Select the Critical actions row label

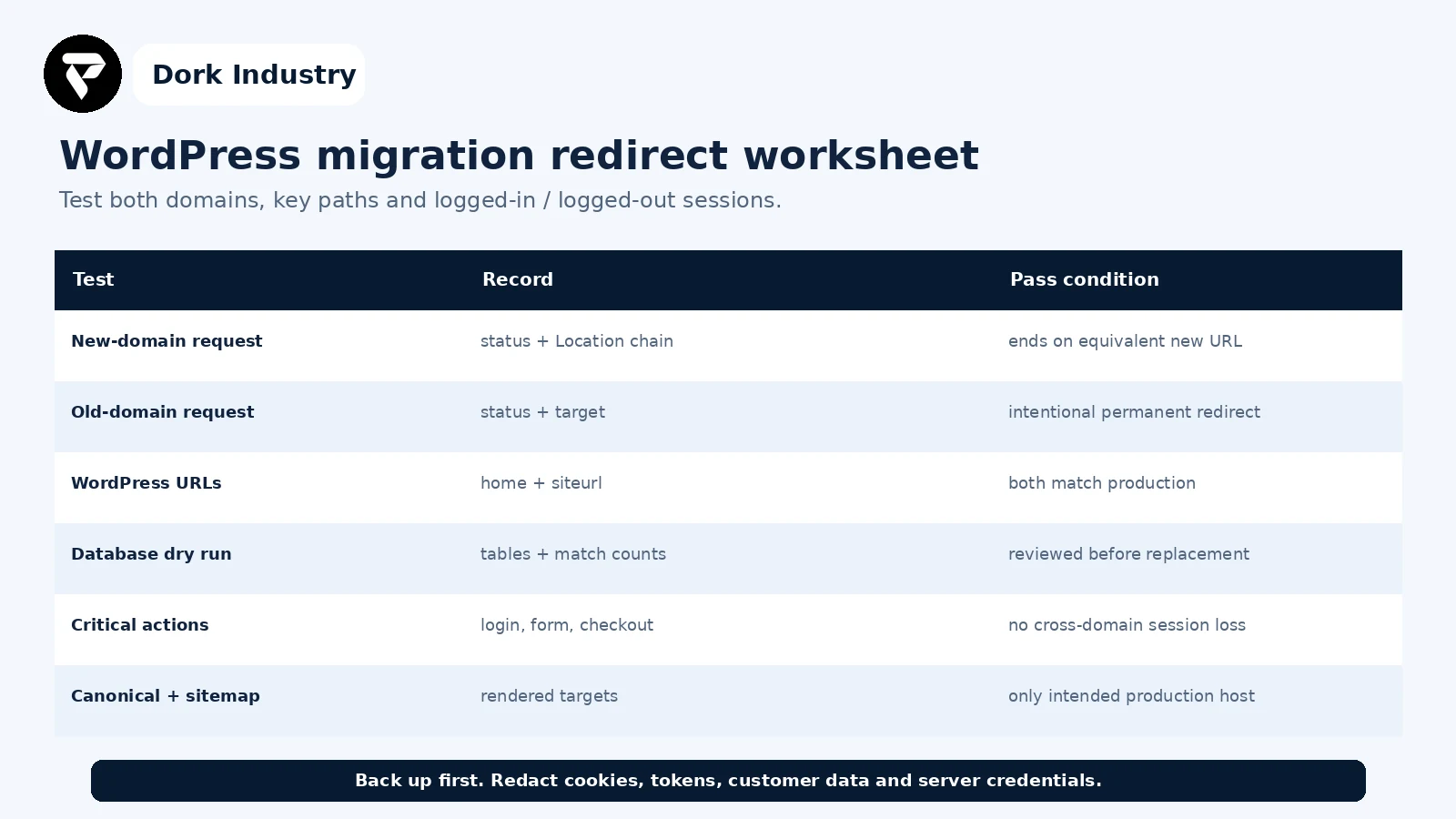coord(140,625)
